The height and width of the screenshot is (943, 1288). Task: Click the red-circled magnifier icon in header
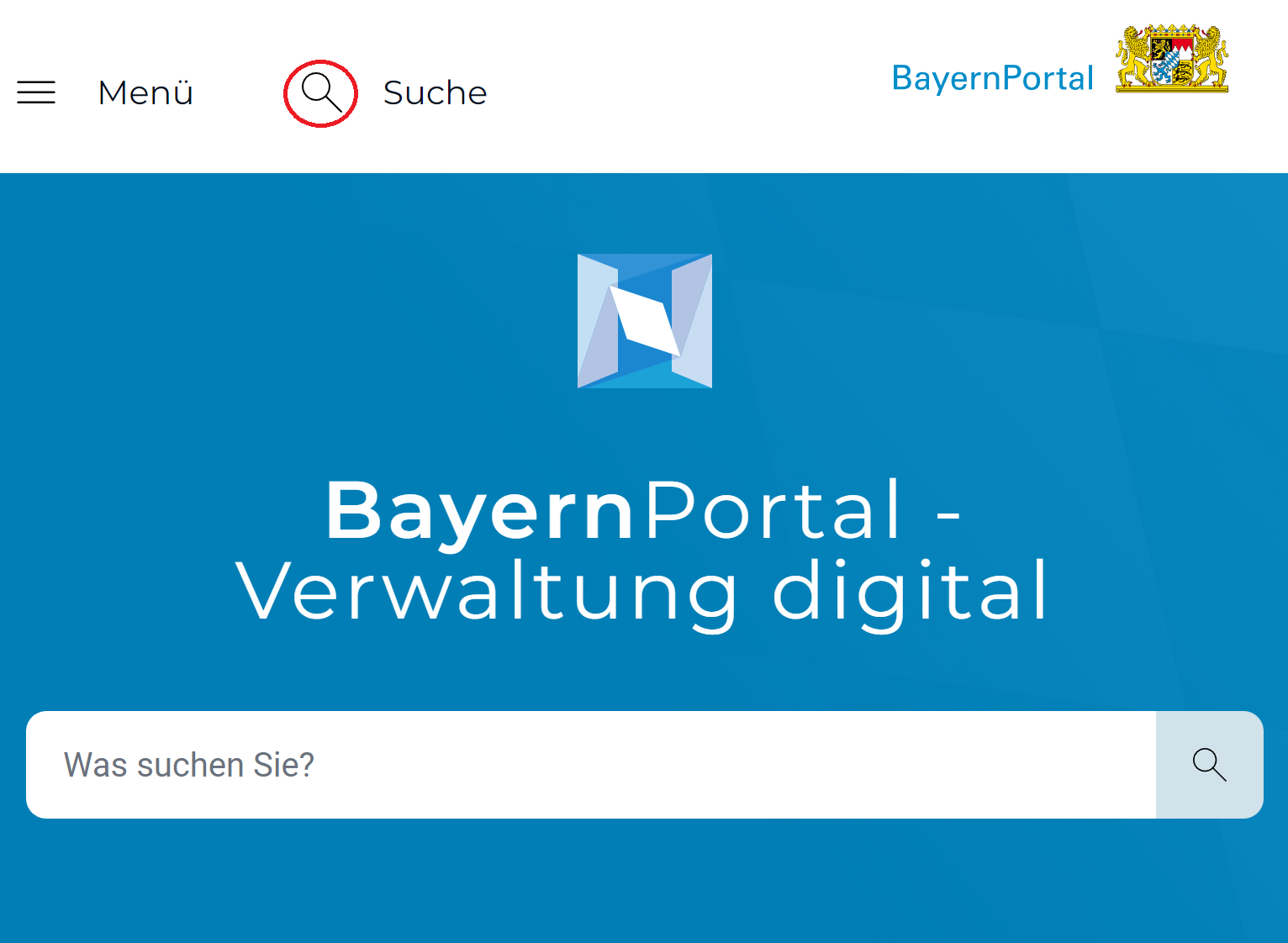pyautogui.click(x=321, y=92)
